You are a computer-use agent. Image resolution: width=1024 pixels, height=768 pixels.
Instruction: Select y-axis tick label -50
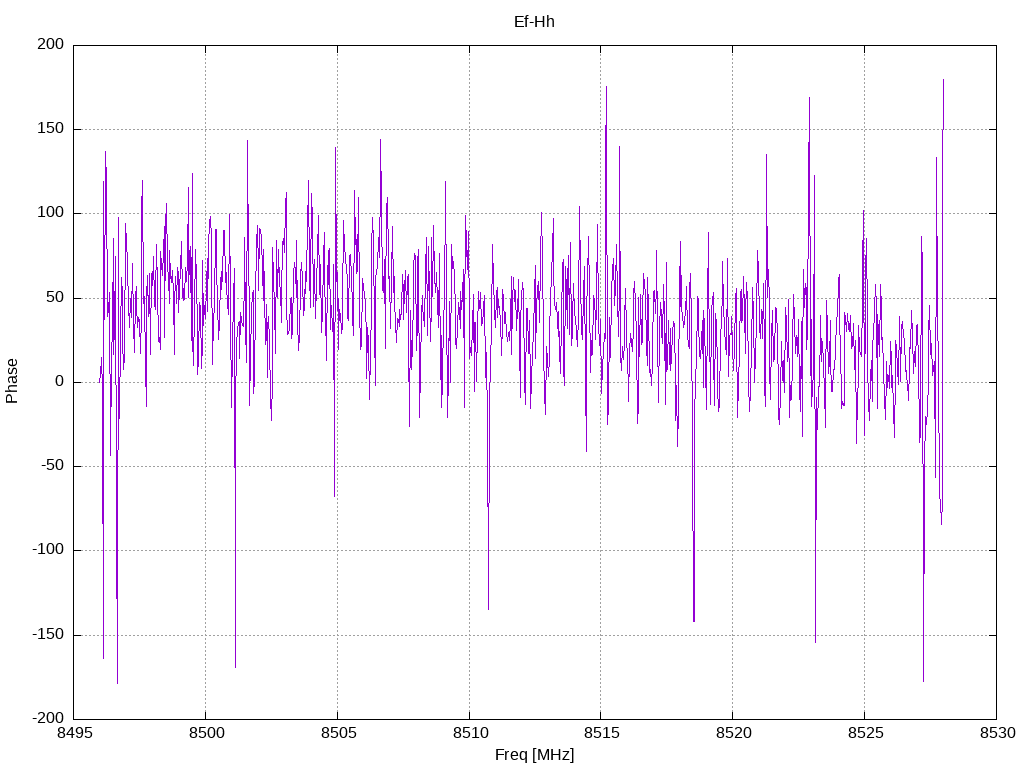pyautogui.click(x=53, y=466)
